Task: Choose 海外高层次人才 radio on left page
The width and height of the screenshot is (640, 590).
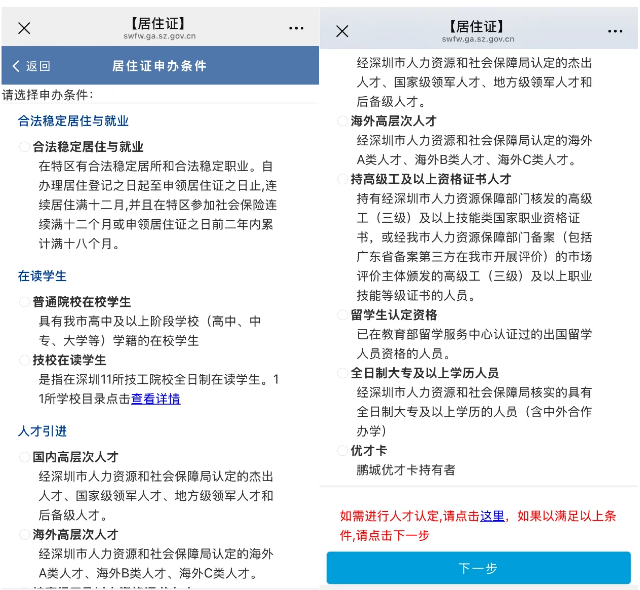Action: pos(24,535)
